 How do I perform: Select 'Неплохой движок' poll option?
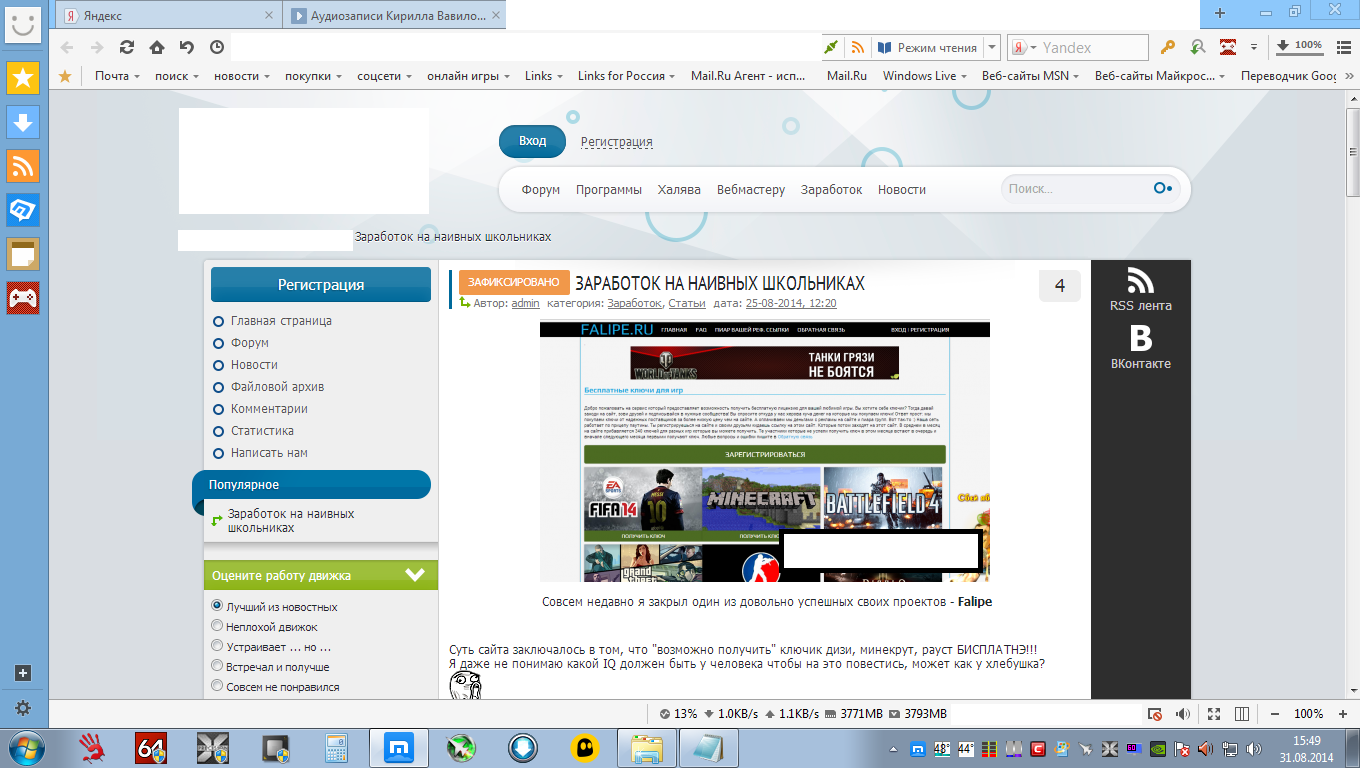click(x=217, y=626)
